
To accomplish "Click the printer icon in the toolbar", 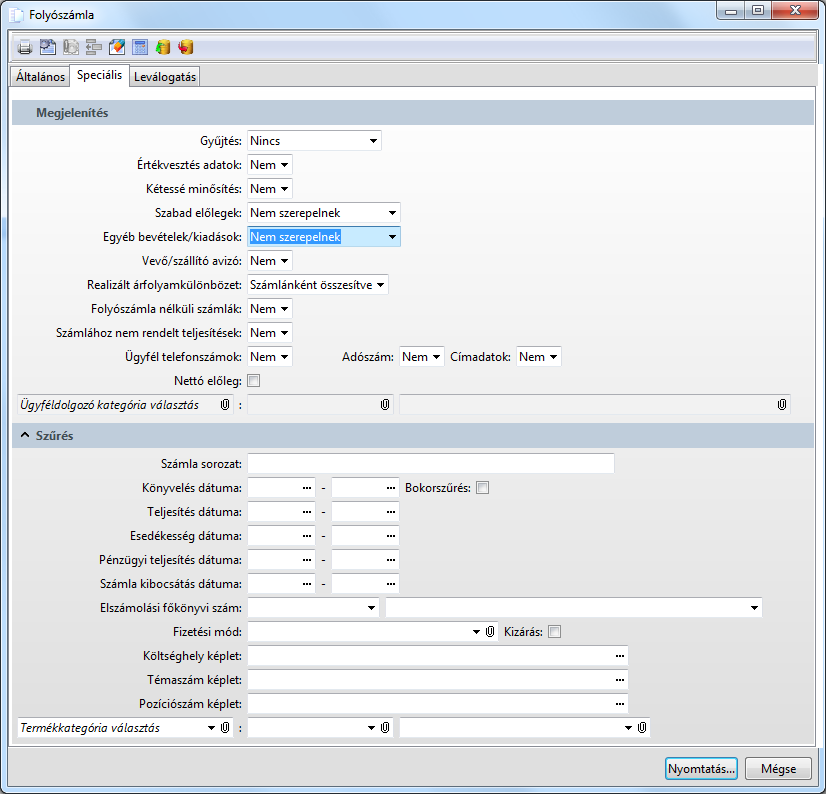I will tap(25, 47).
